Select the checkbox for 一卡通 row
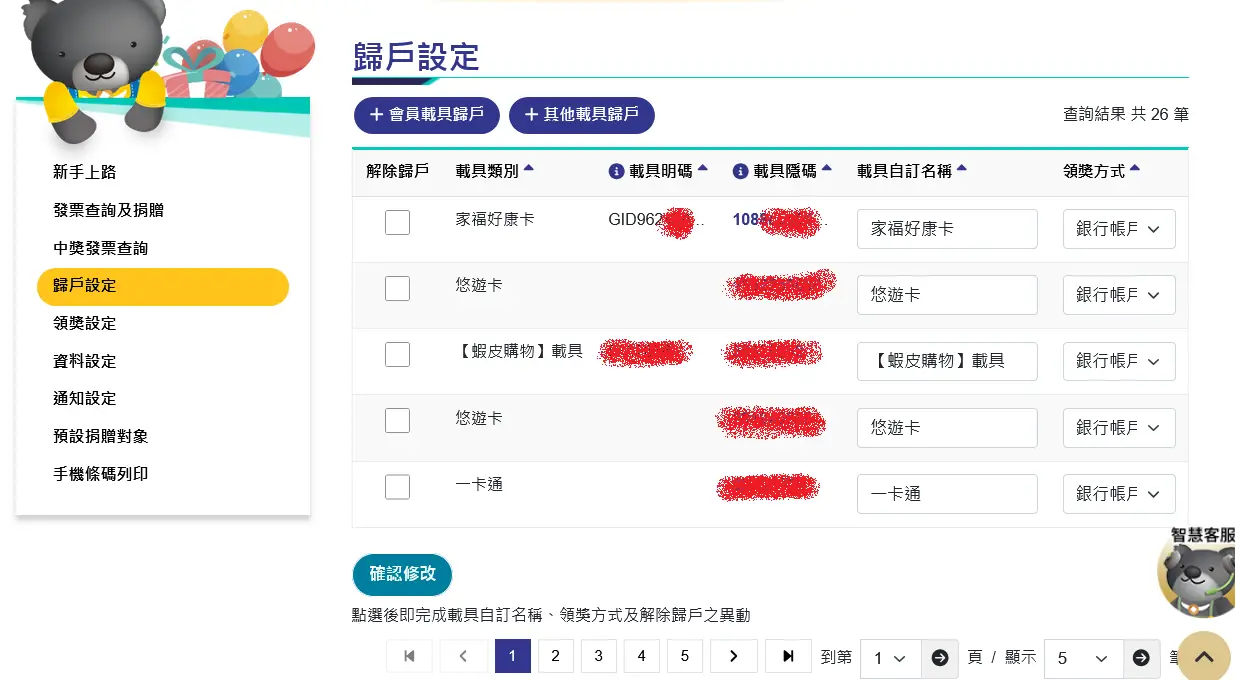The image size is (1236, 680). [397, 487]
